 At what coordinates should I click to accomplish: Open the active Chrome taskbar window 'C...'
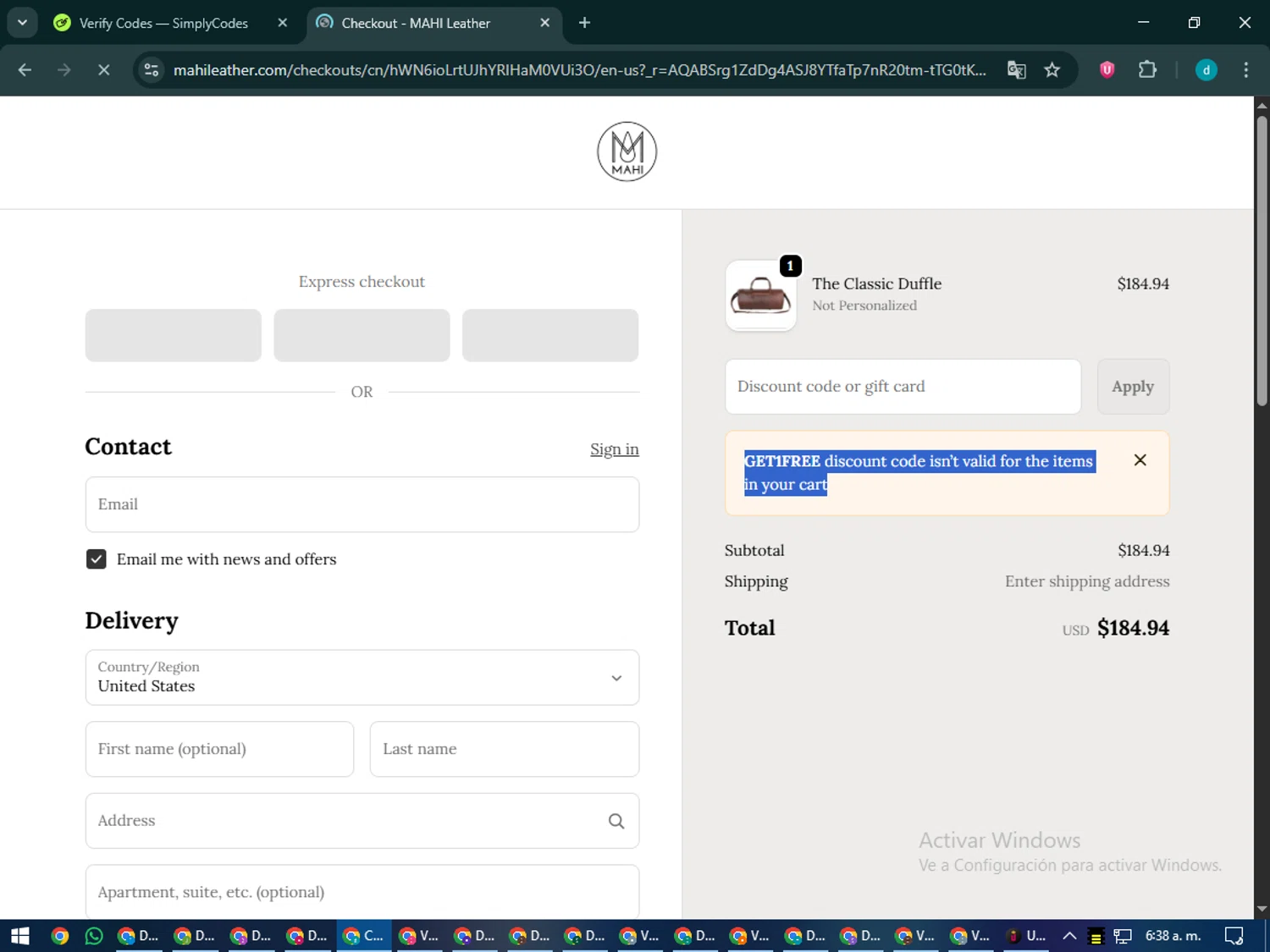[x=364, y=936]
